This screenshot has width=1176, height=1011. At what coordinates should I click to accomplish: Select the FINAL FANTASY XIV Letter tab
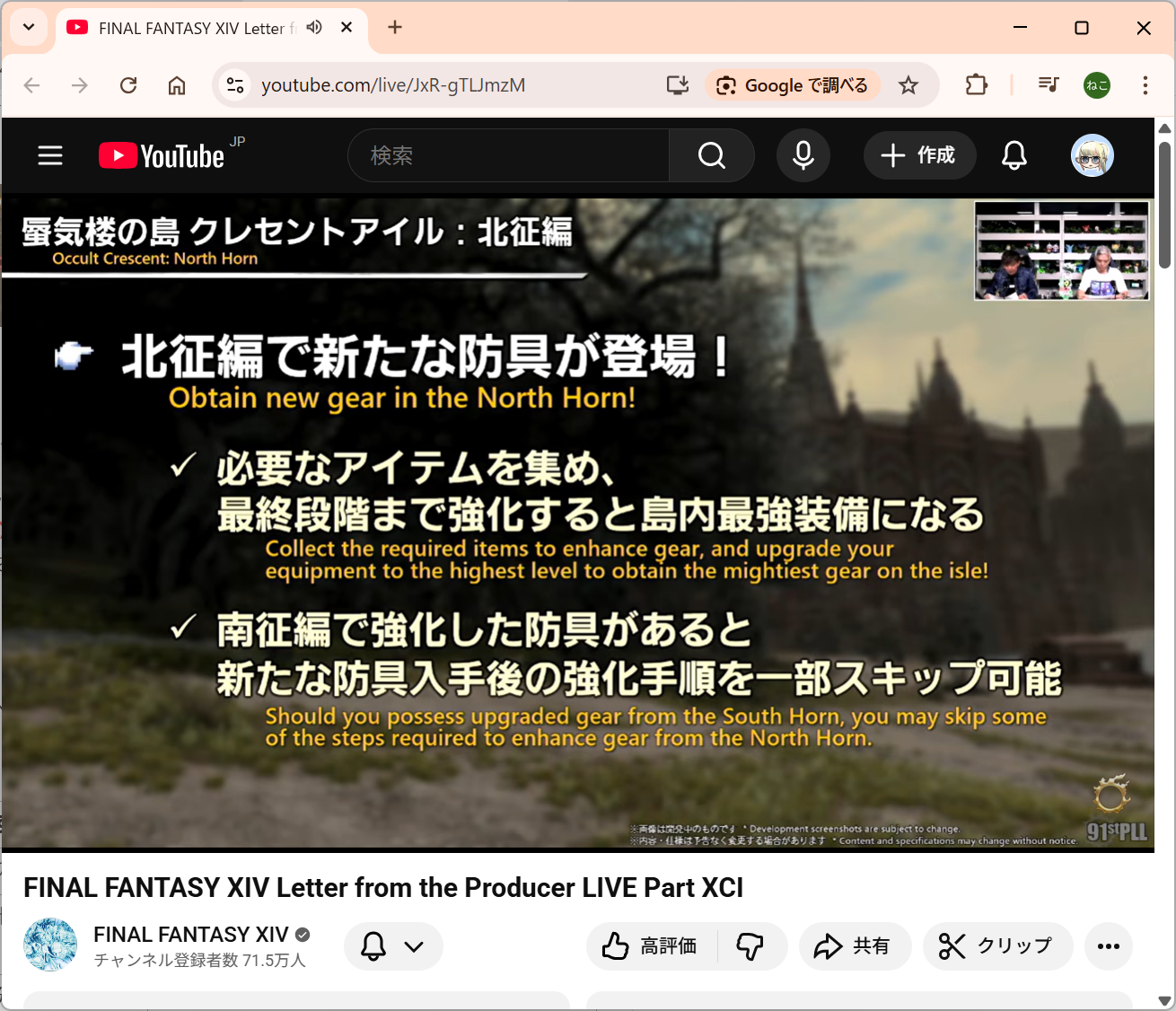click(x=189, y=28)
